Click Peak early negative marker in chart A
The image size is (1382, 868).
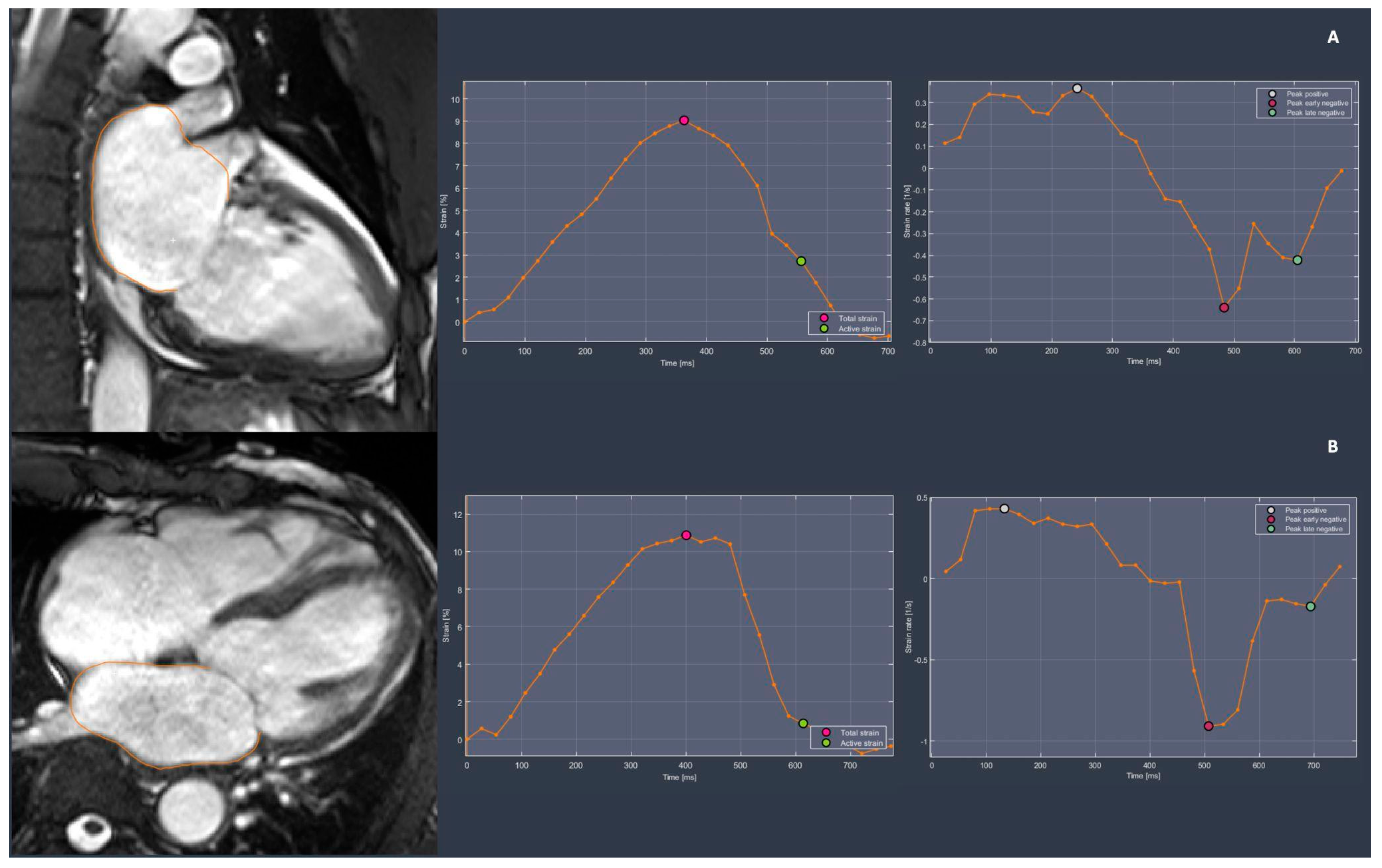click(x=1224, y=308)
